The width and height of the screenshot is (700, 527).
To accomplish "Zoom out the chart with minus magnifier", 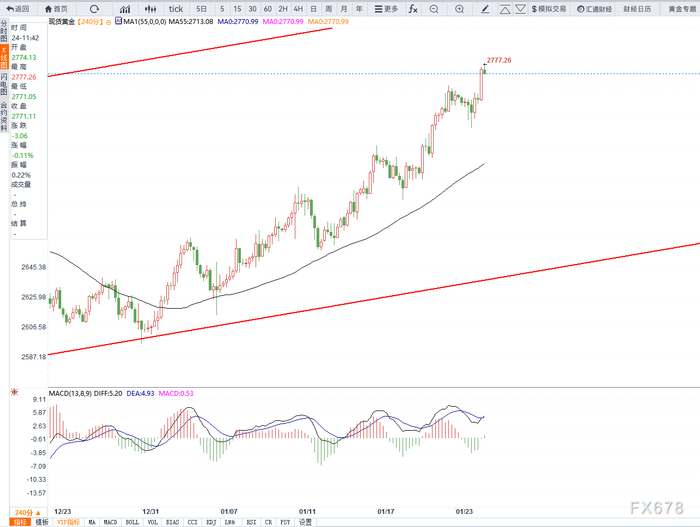I will click(433, 8).
